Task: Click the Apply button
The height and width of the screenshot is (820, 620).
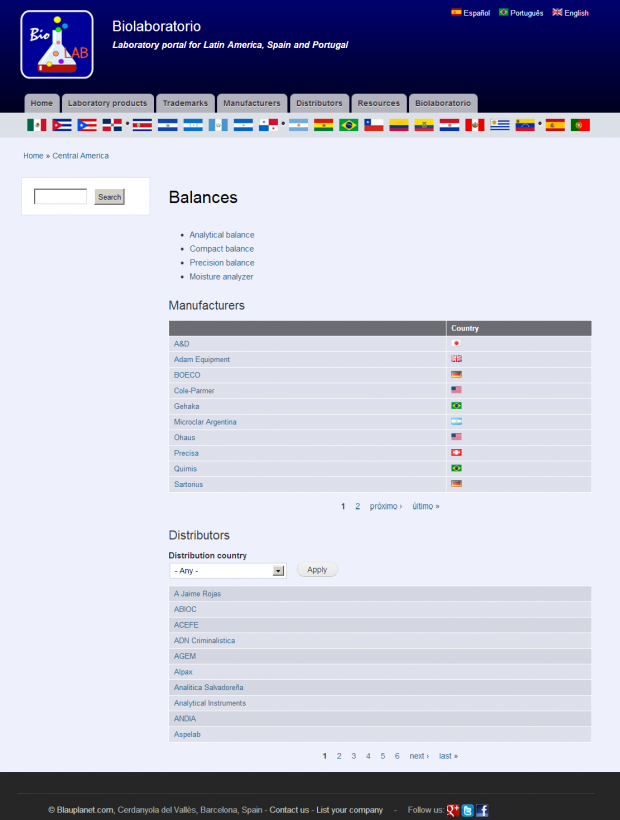Action: tap(317, 570)
